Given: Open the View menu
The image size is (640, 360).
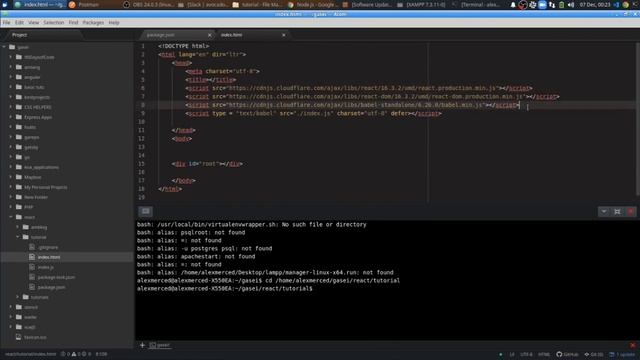Looking at the screenshot, I should pos(33,22).
